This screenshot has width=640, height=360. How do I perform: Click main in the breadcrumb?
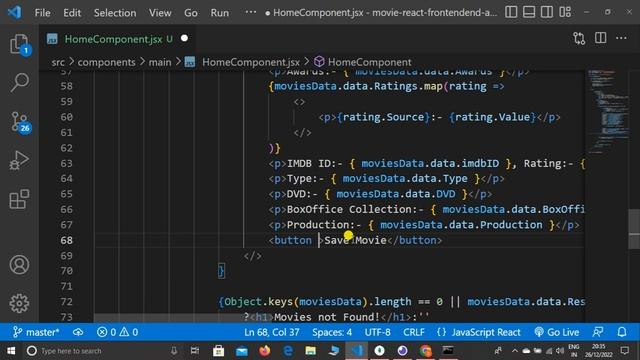[160, 62]
